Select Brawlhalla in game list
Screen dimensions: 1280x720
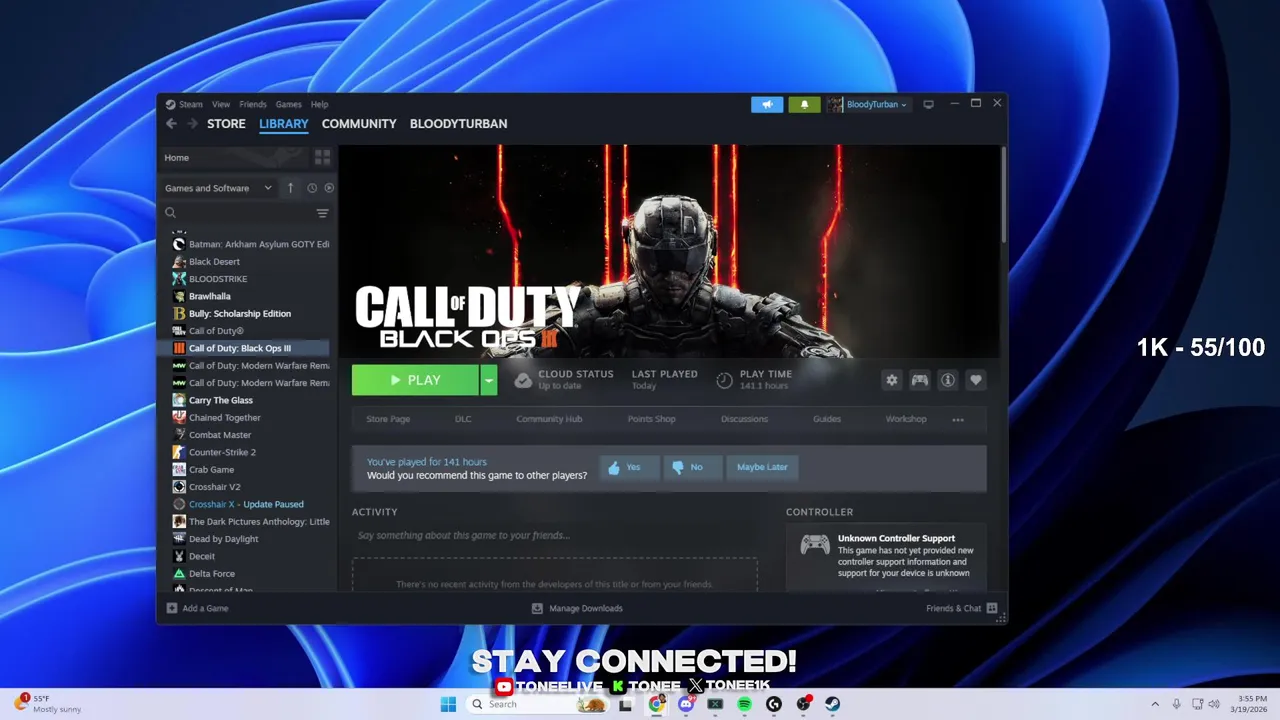250,296
